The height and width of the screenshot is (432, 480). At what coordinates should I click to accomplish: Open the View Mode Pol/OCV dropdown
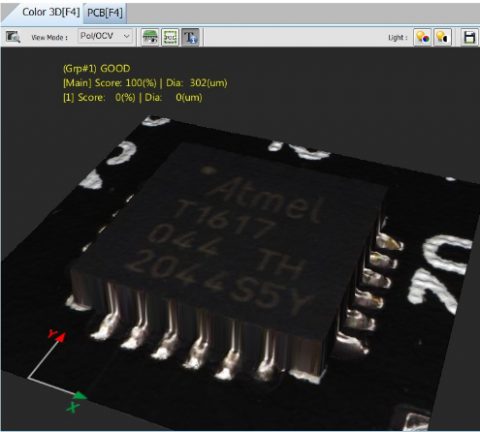(105, 36)
